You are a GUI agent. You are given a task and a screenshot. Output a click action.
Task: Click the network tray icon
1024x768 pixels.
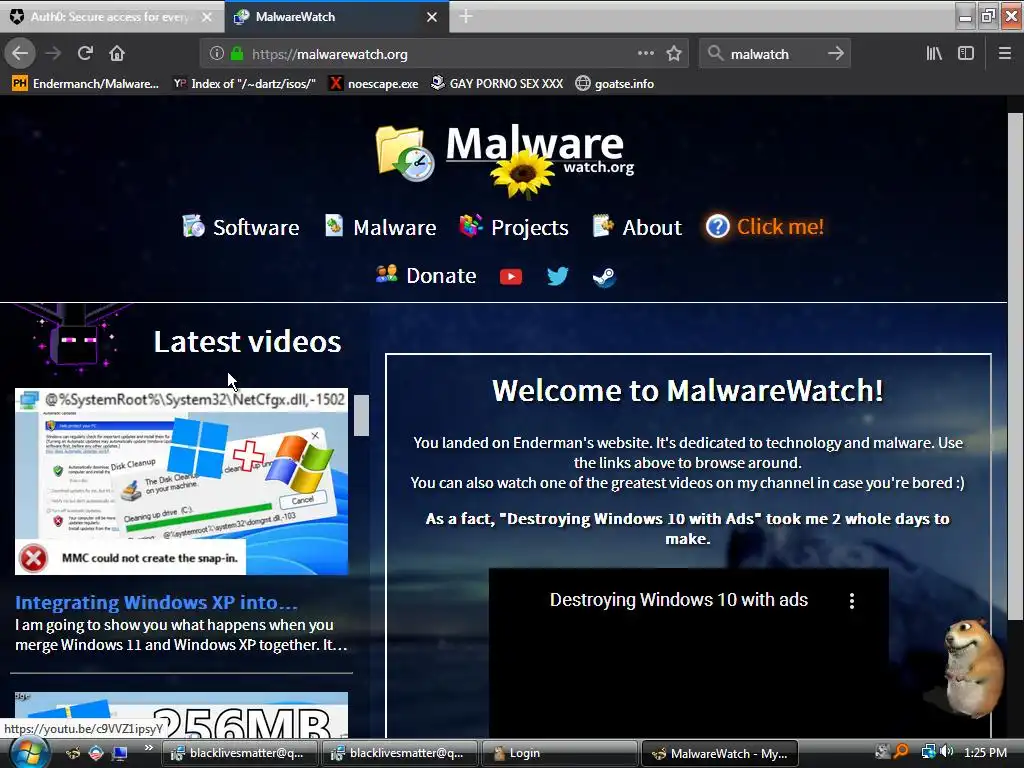coord(928,752)
